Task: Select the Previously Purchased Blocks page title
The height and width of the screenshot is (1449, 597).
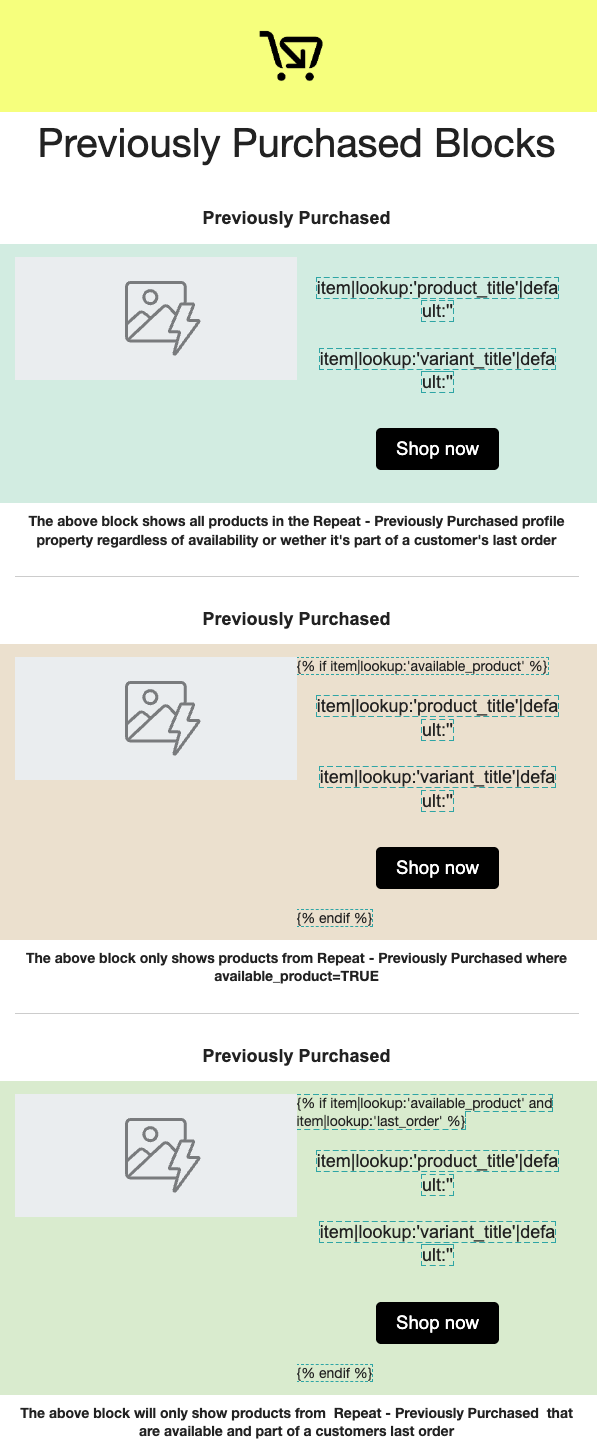Action: coord(296,145)
